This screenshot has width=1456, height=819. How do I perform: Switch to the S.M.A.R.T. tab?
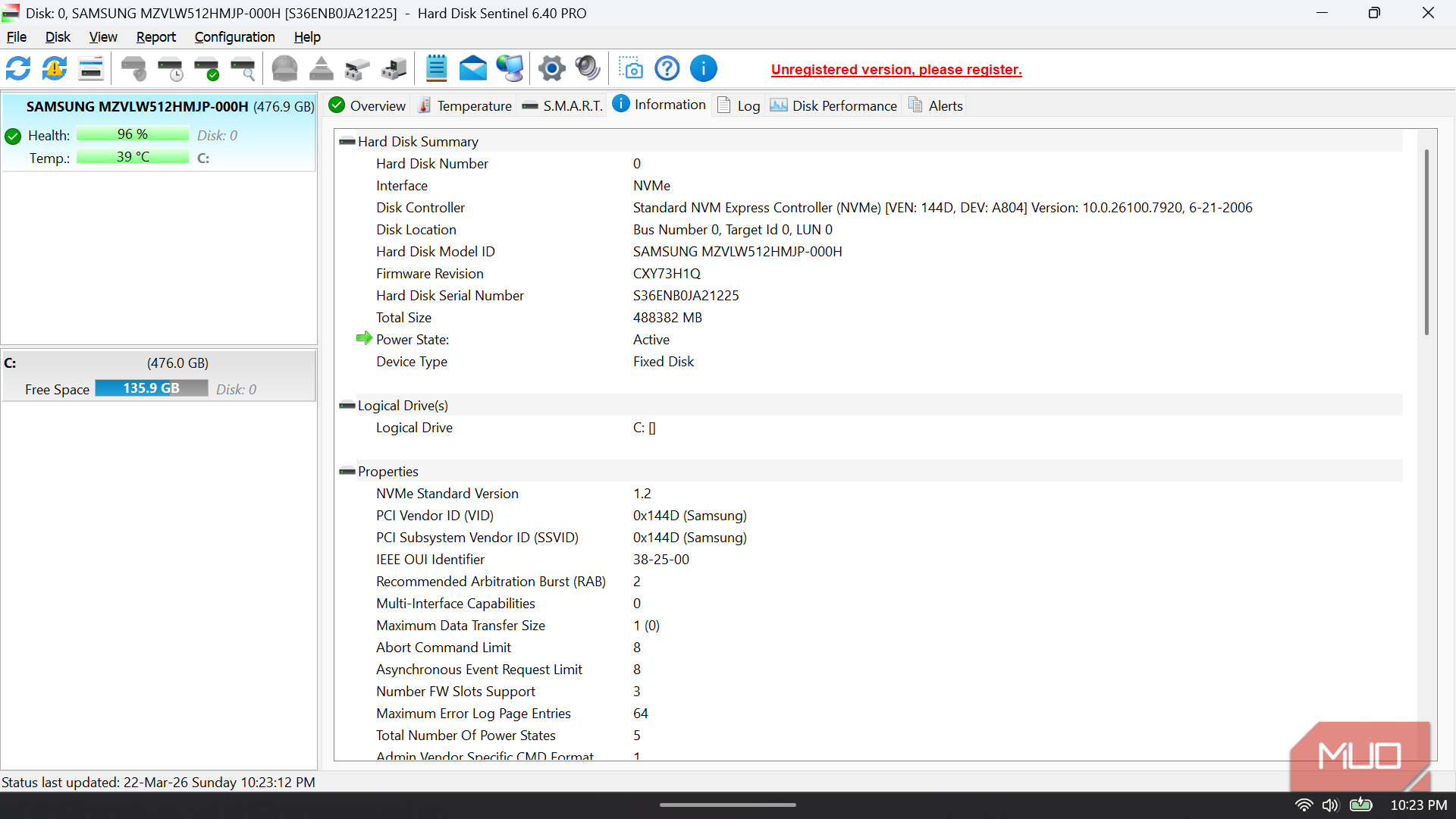tap(563, 106)
